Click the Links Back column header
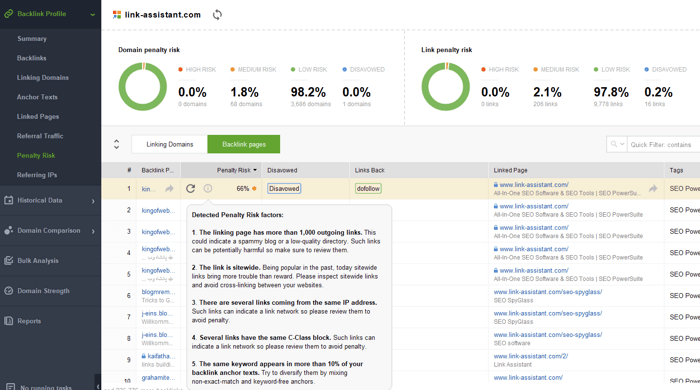This screenshot has height=390, width=700. (418, 170)
